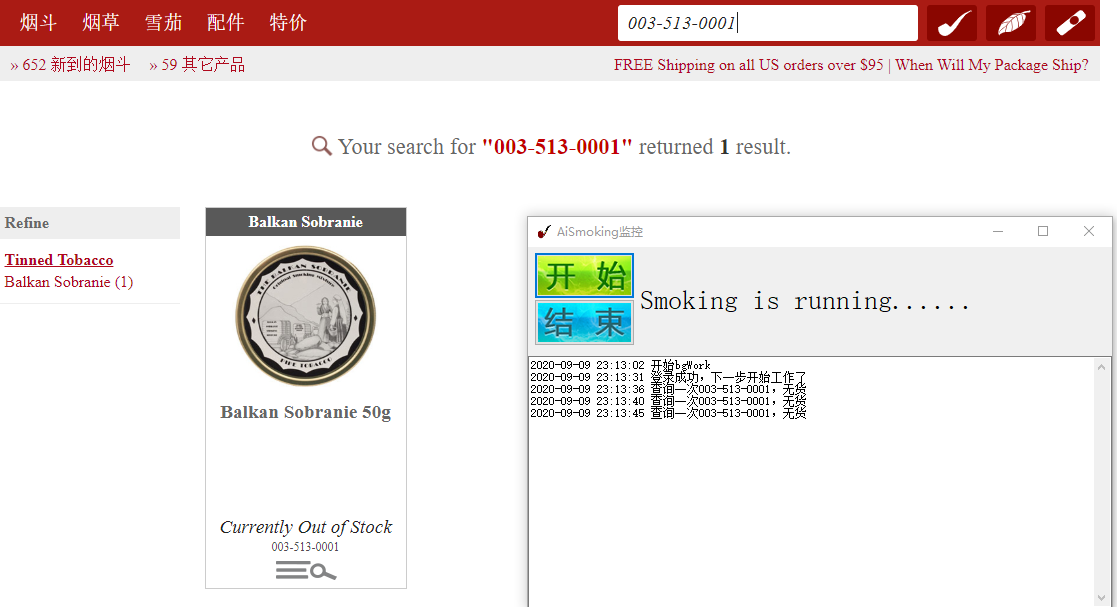The width and height of the screenshot is (1117, 607).
Task: Click the Balkan Sobranie card header
Action: coord(306,222)
